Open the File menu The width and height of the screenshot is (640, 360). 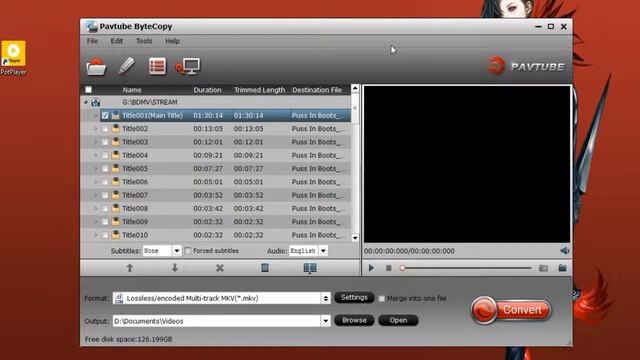point(92,41)
